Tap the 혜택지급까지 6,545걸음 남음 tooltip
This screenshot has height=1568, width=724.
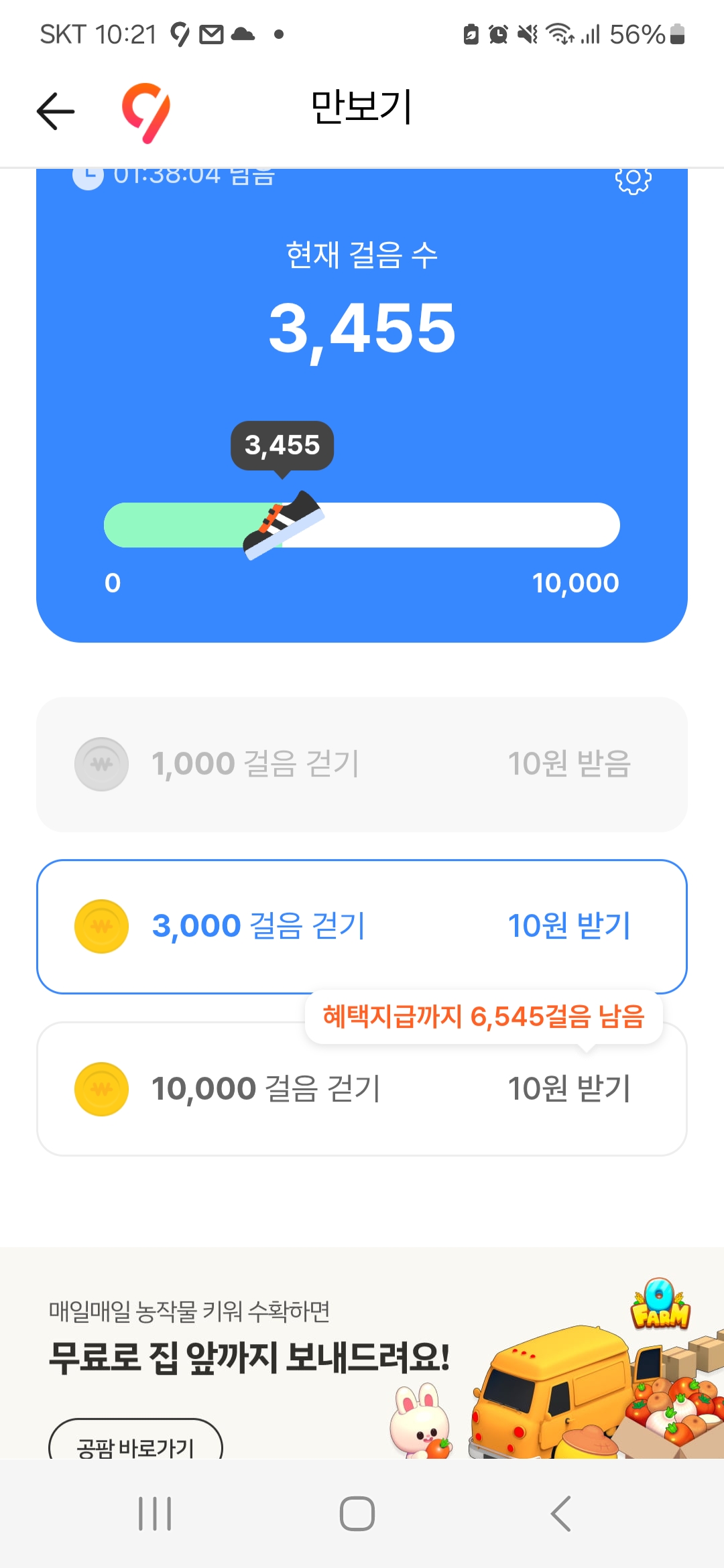tap(483, 1017)
